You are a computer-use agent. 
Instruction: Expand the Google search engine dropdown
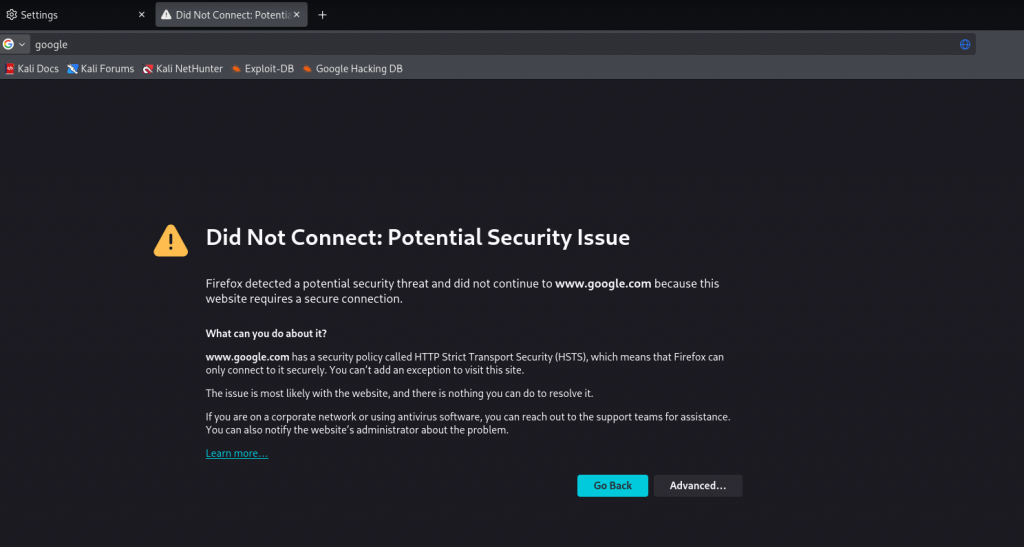point(15,44)
